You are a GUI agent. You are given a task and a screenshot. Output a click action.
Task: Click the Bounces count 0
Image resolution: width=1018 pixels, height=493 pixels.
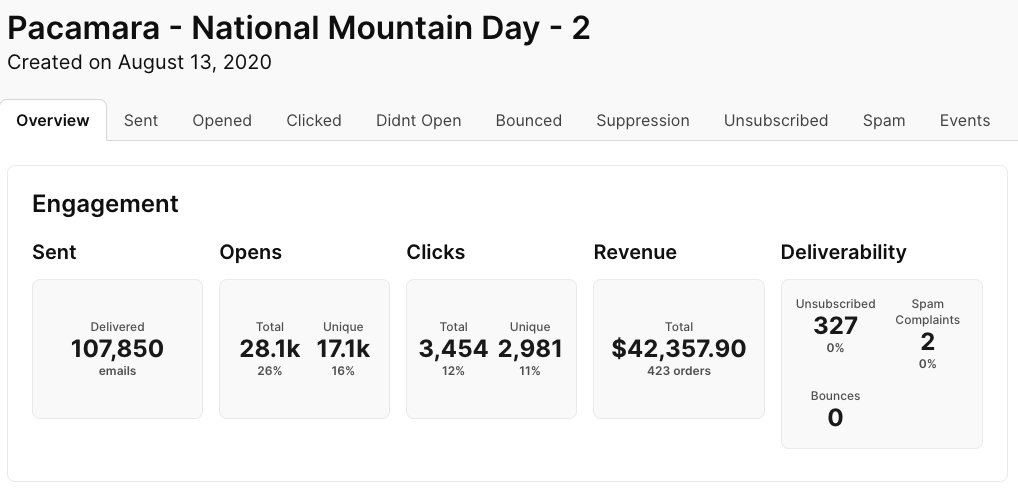836,418
